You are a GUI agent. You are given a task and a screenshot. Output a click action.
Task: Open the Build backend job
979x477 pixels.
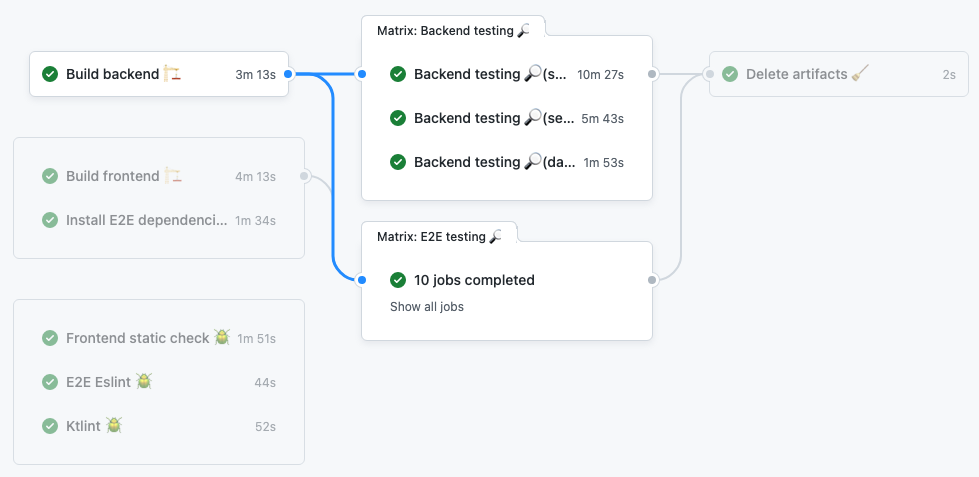tap(112, 74)
